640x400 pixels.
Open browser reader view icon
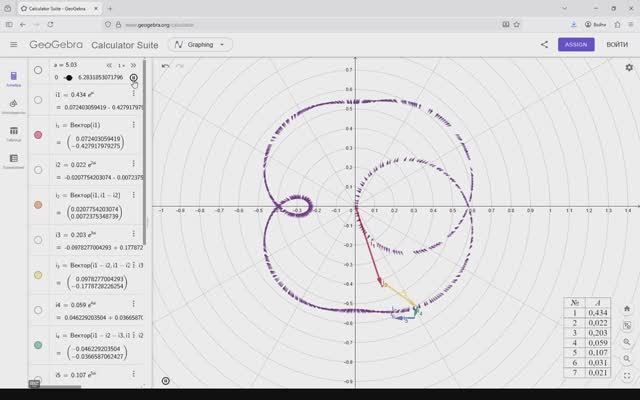tap(505, 24)
